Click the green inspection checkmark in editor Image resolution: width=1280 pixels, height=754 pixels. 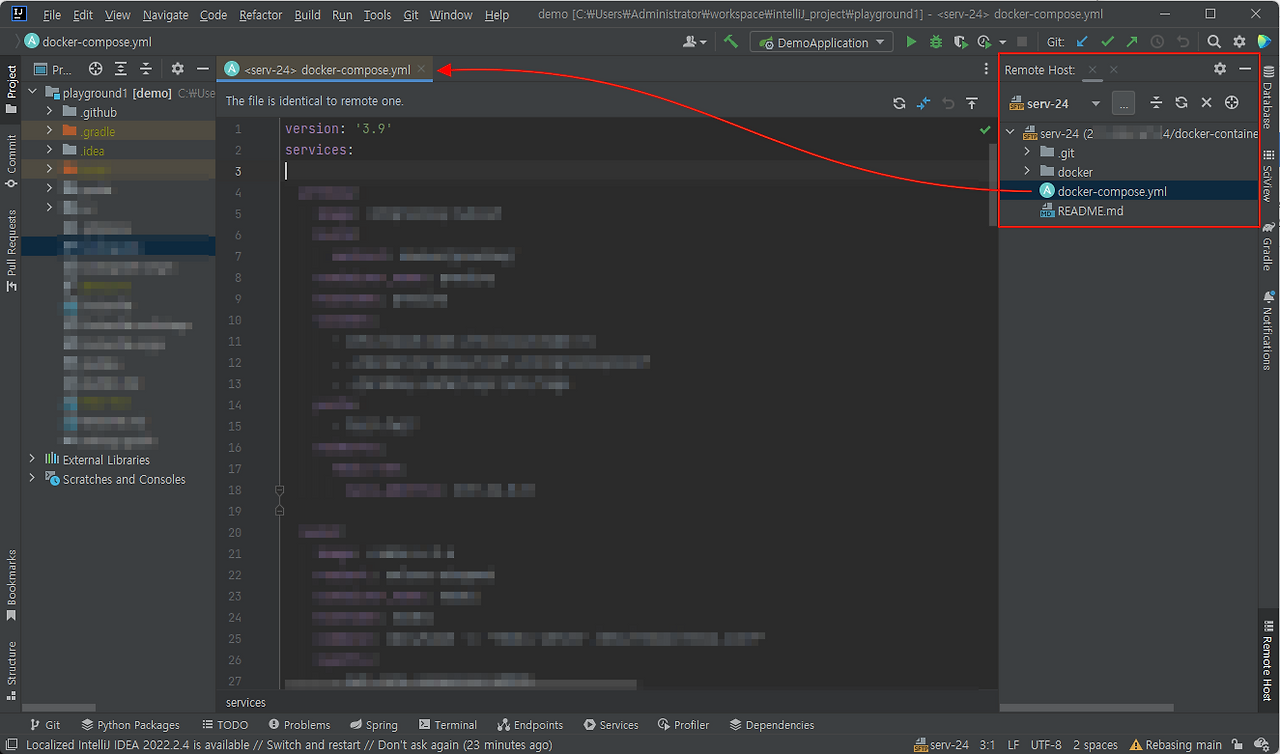[986, 129]
